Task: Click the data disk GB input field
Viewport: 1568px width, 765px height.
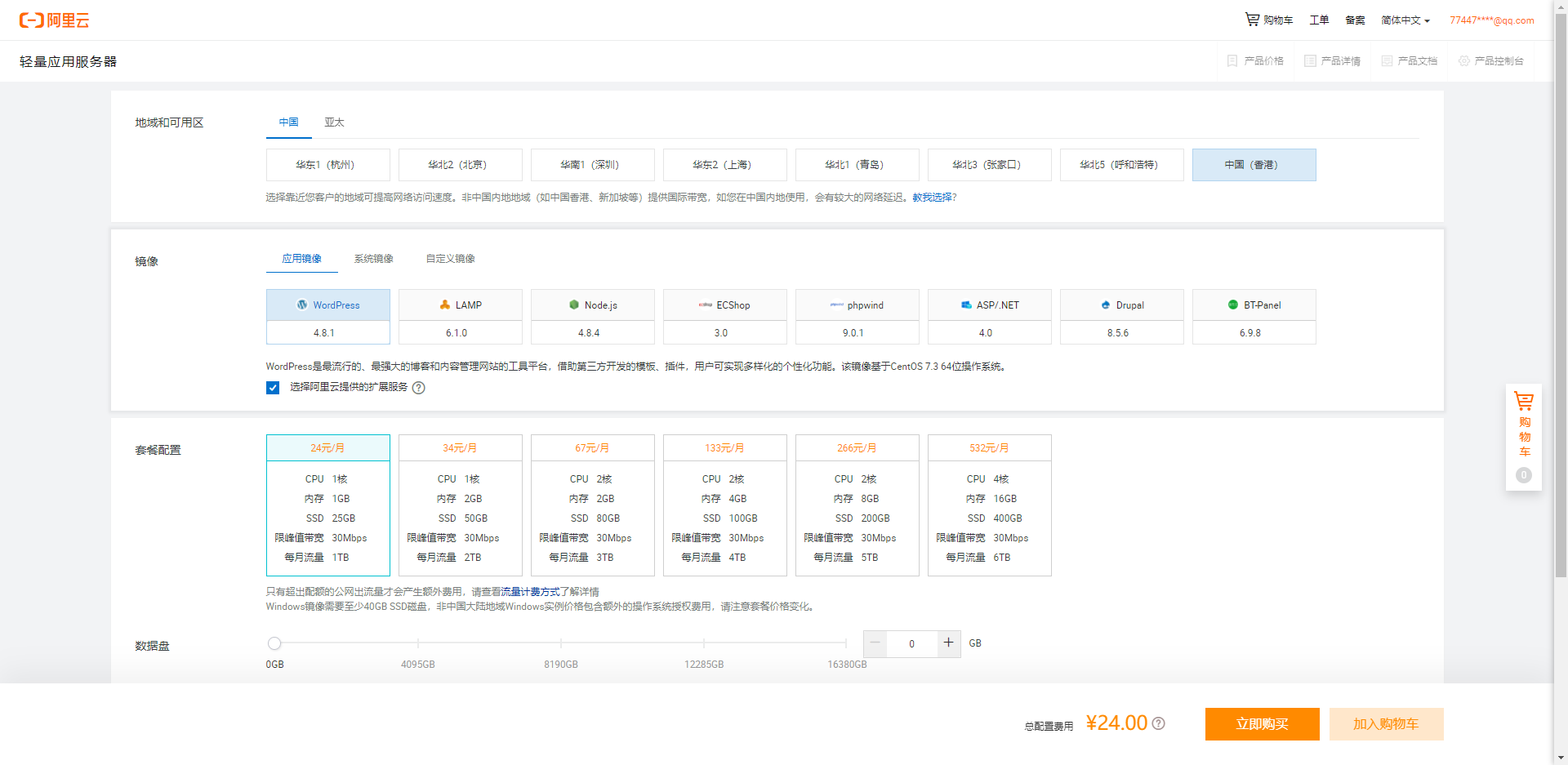Action: click(911, 643)
